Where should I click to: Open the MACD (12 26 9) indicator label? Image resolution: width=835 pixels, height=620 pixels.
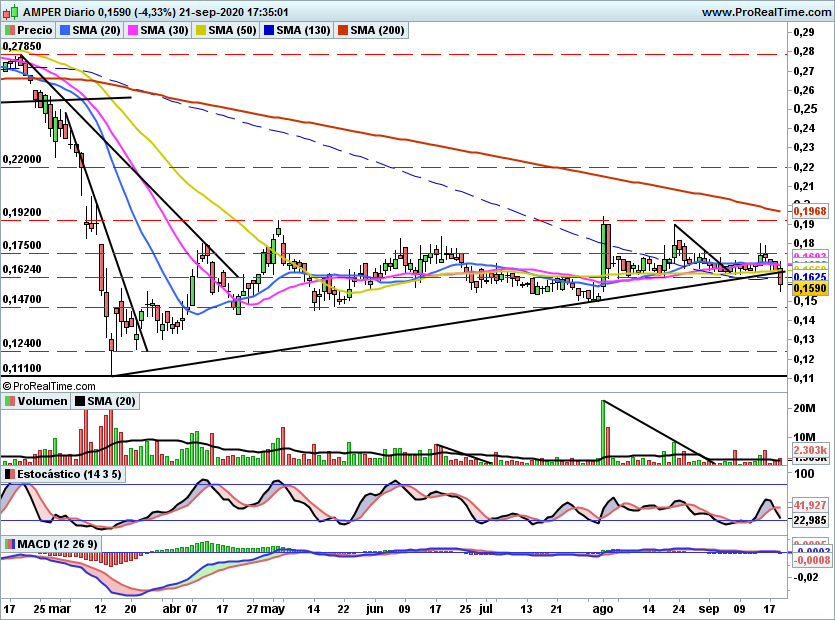point(58,544)
